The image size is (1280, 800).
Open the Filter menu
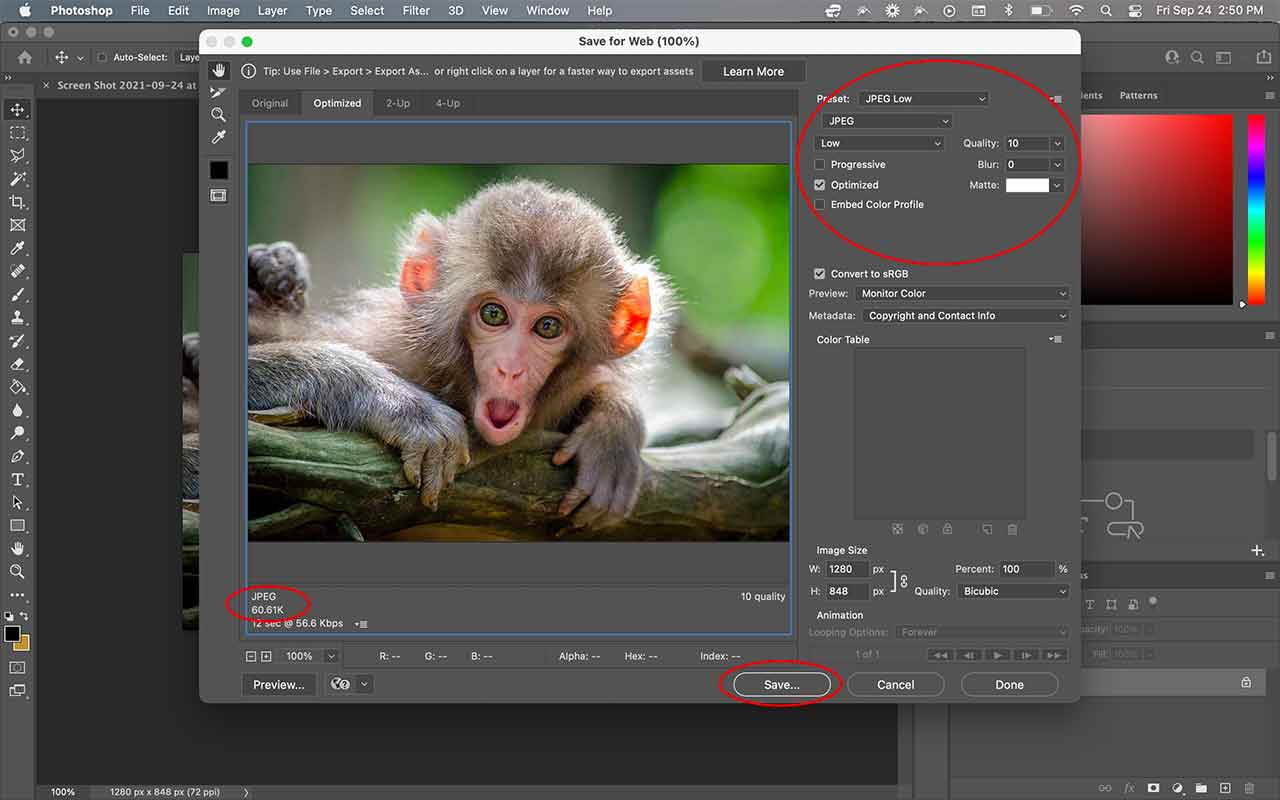416,11
